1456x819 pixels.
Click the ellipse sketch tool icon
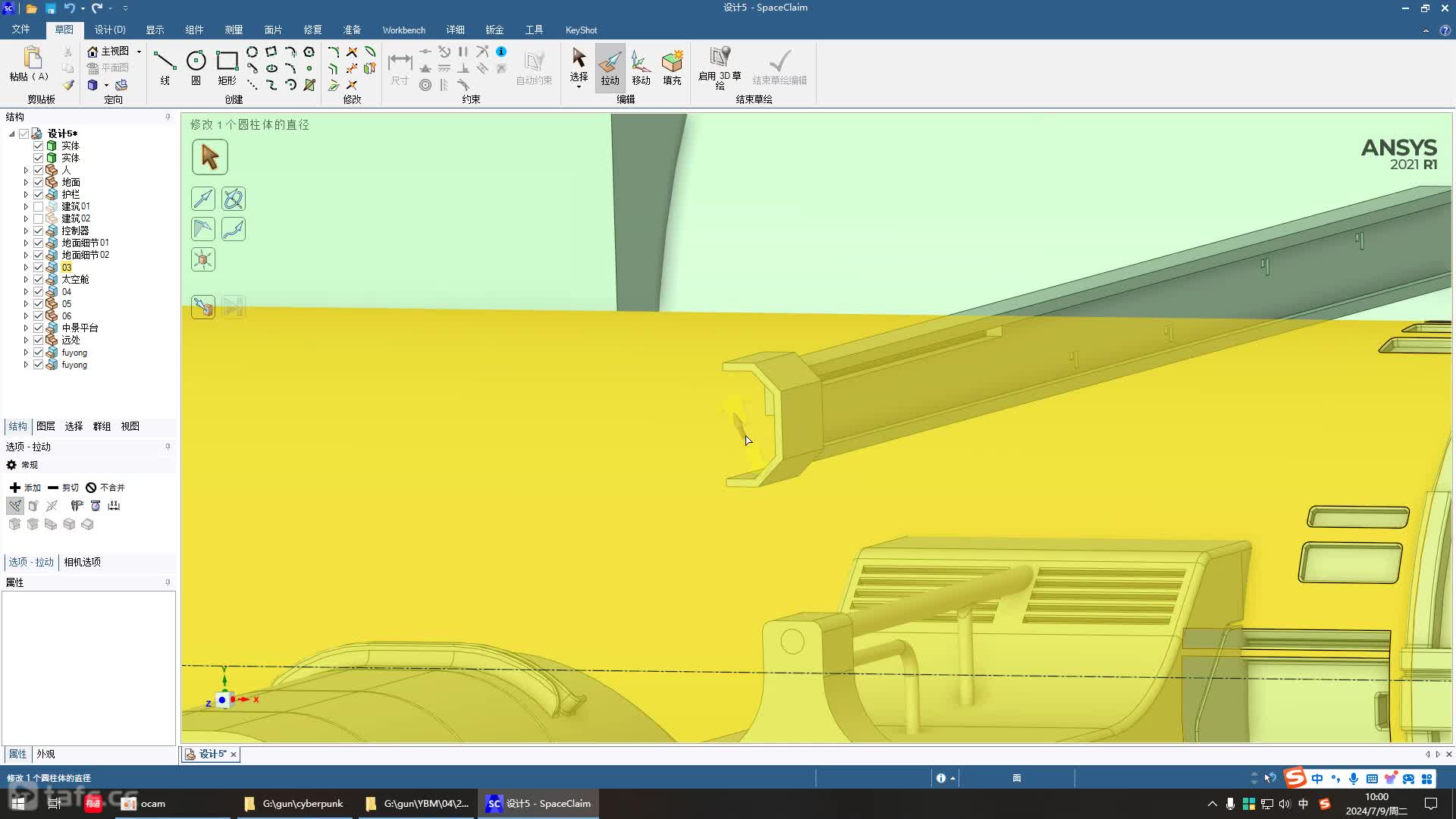tap(271, 68)
